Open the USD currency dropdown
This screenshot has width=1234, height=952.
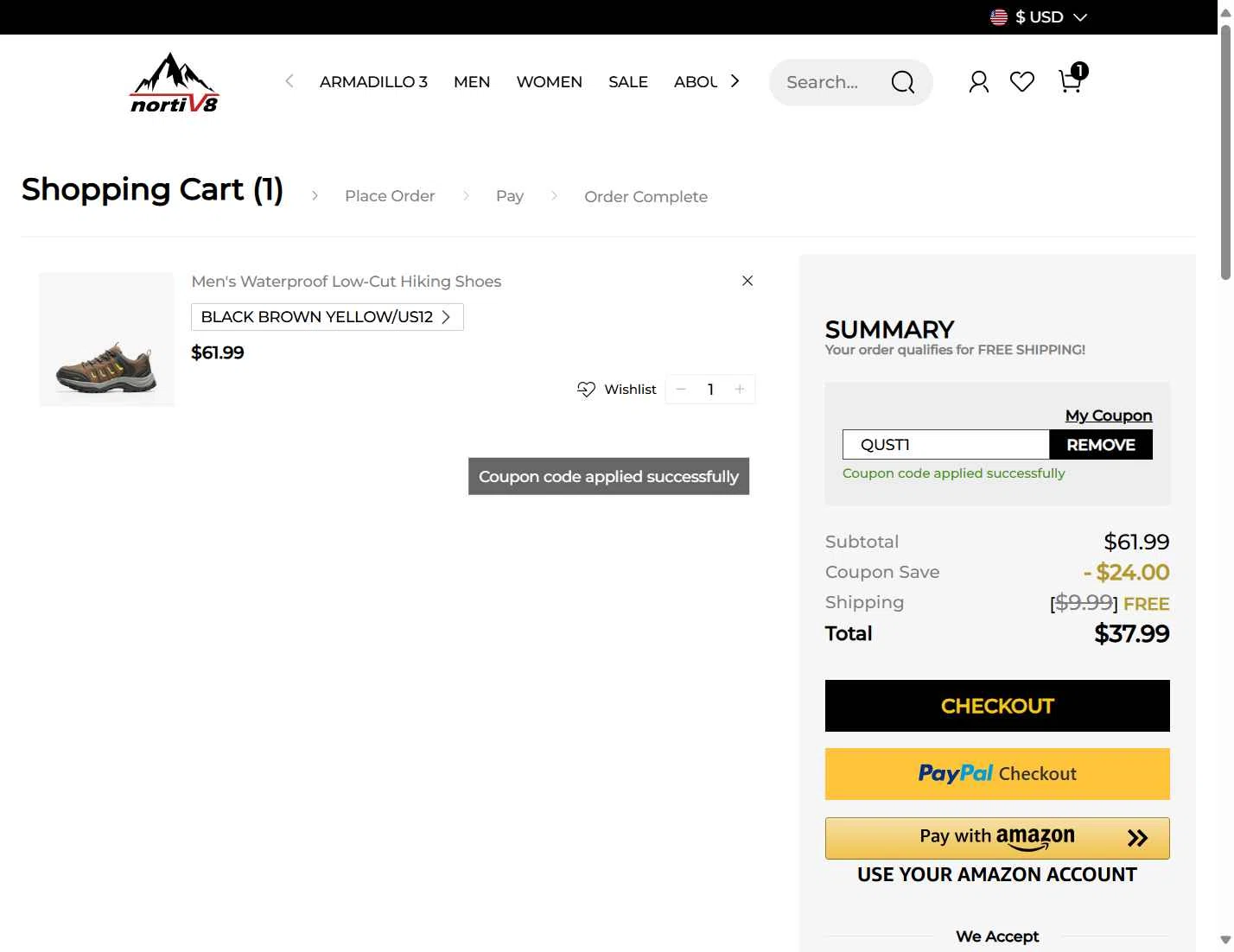click(x=1039, y=17)
